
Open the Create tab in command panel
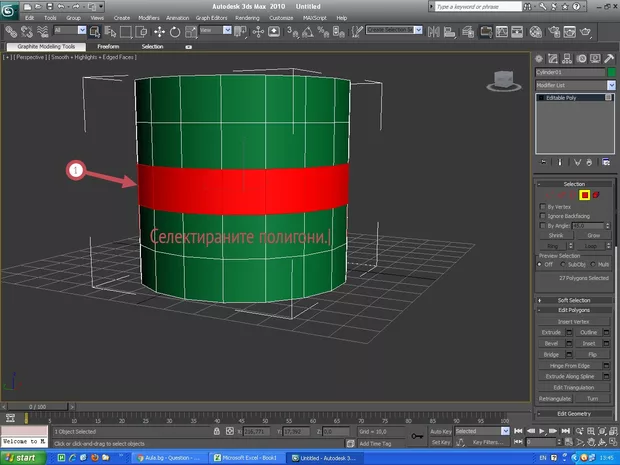pos(541,58)
